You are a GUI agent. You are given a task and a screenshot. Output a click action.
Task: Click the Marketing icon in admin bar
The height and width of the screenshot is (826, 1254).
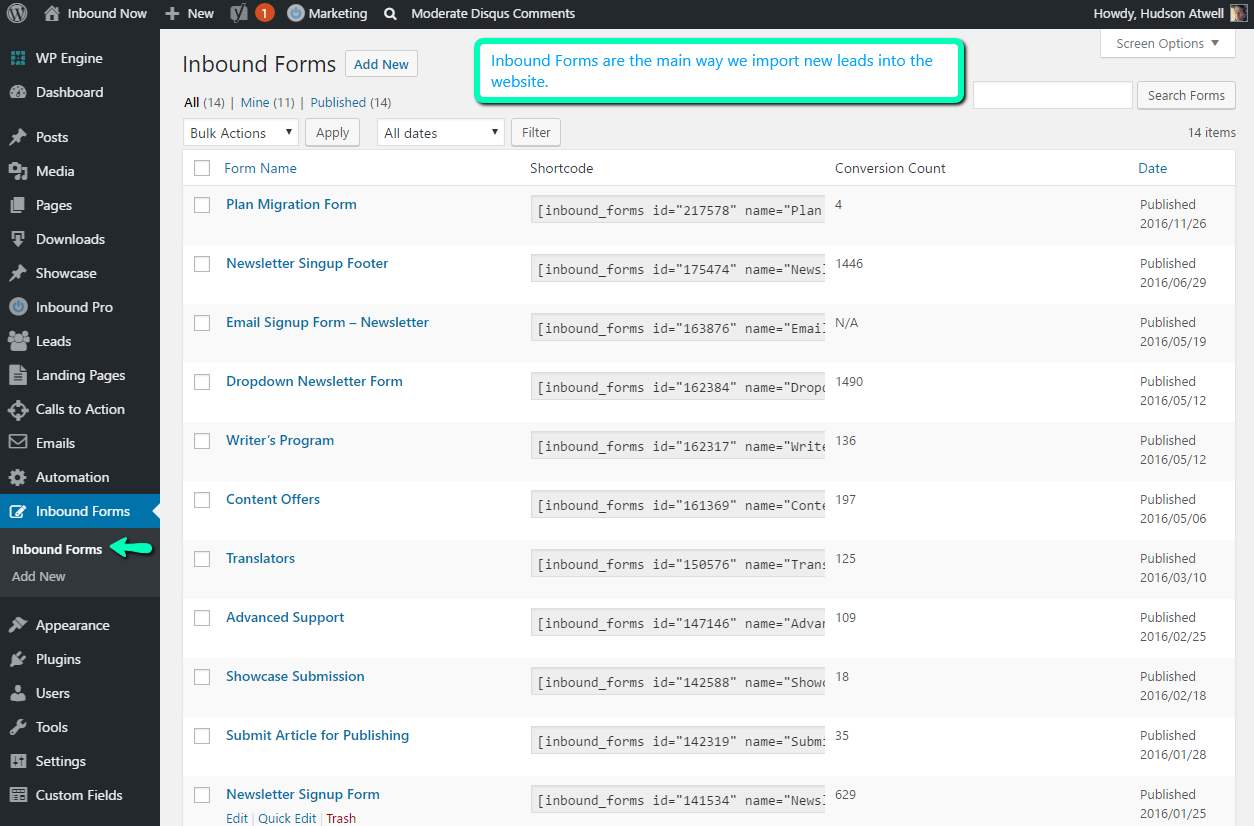(296, 14)
